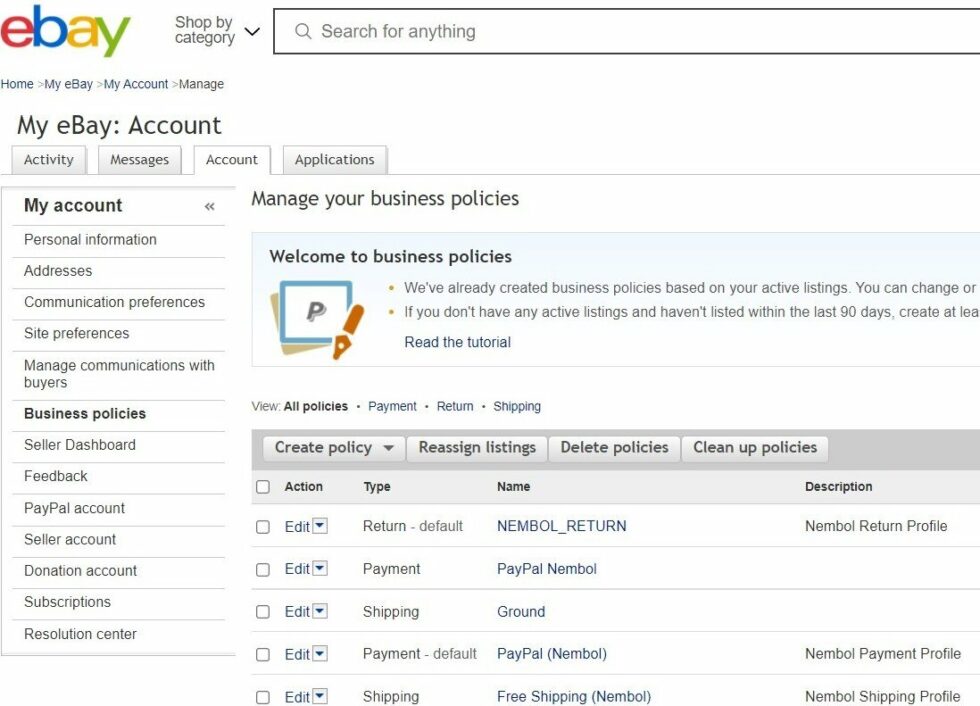Switch to the Messages tab
Screen dimensions: 980x706
click(139, 159)
